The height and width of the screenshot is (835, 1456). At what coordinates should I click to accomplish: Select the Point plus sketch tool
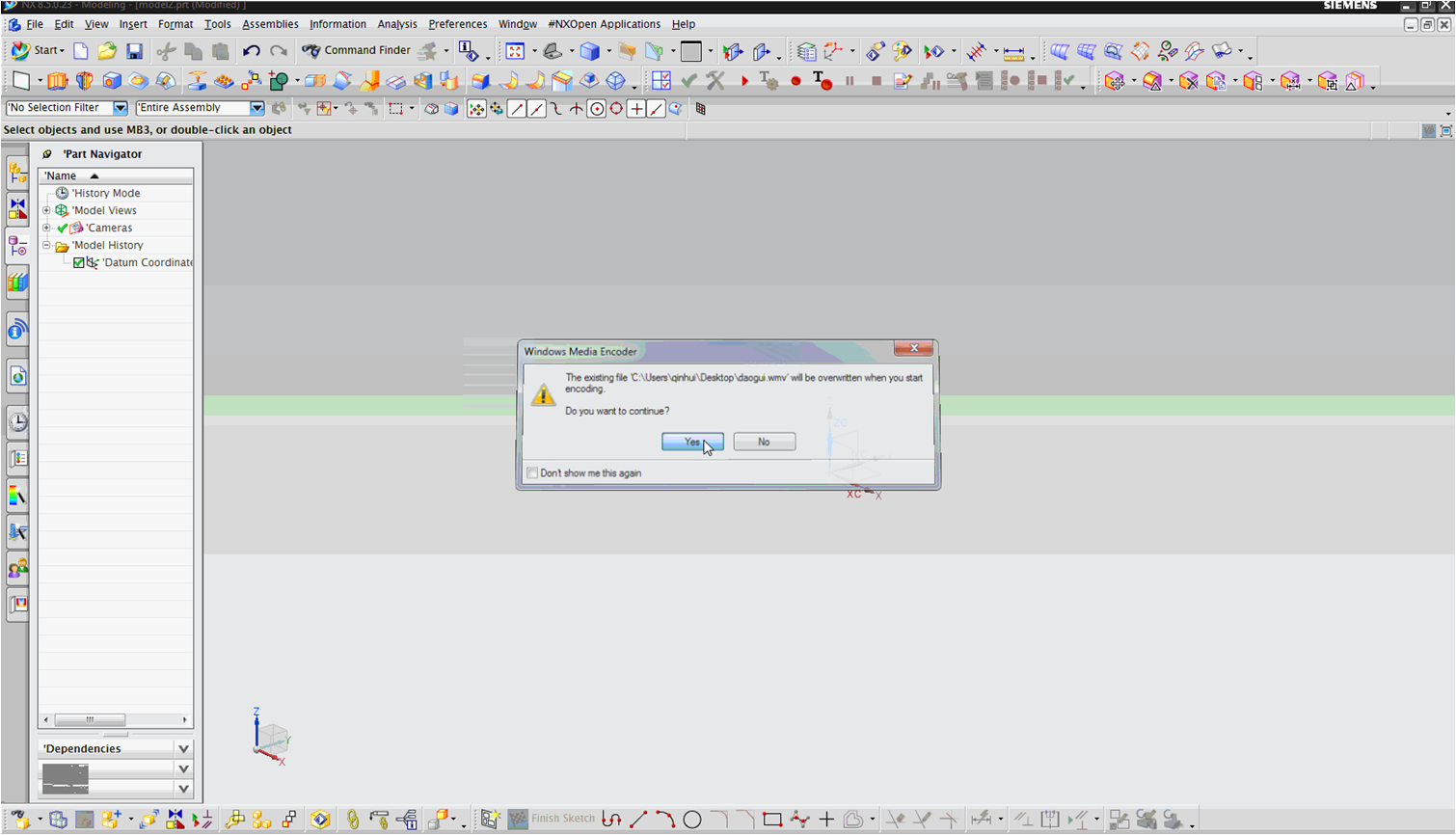coord(825,820)
